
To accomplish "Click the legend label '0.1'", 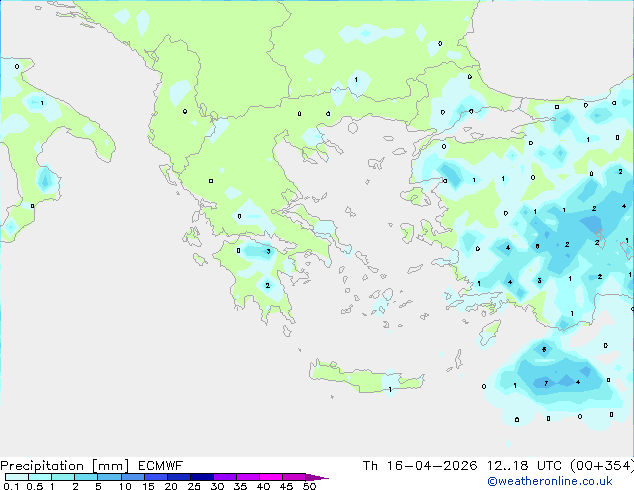I will (x=11, y=486).
